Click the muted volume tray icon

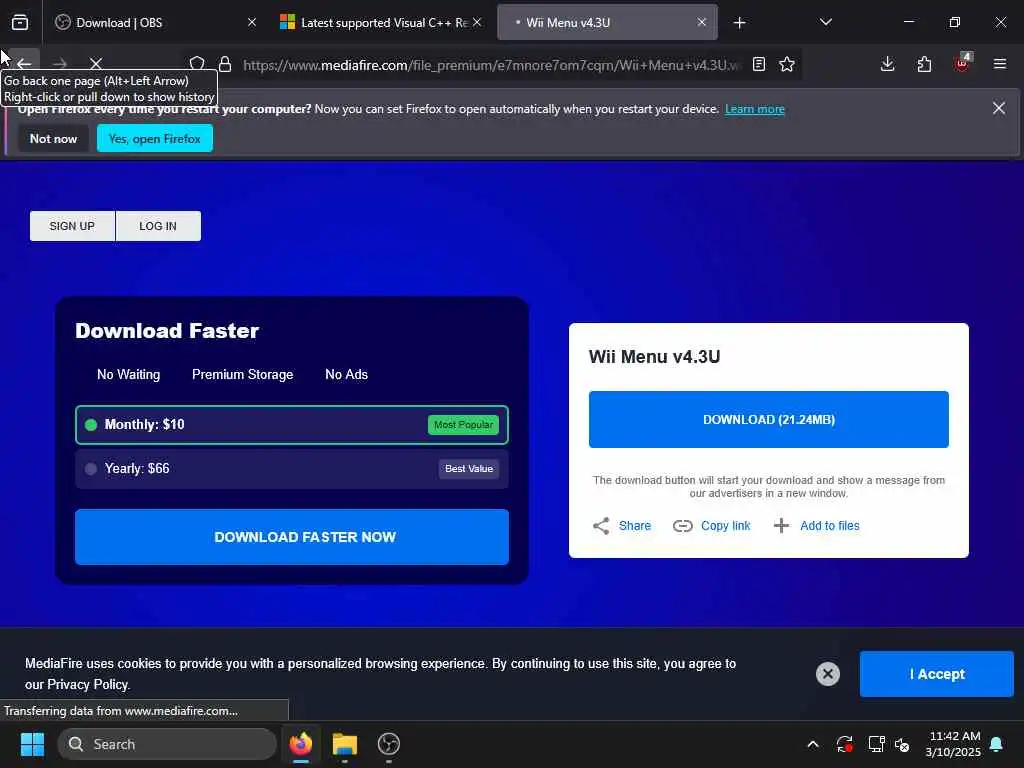pos(903,744)
